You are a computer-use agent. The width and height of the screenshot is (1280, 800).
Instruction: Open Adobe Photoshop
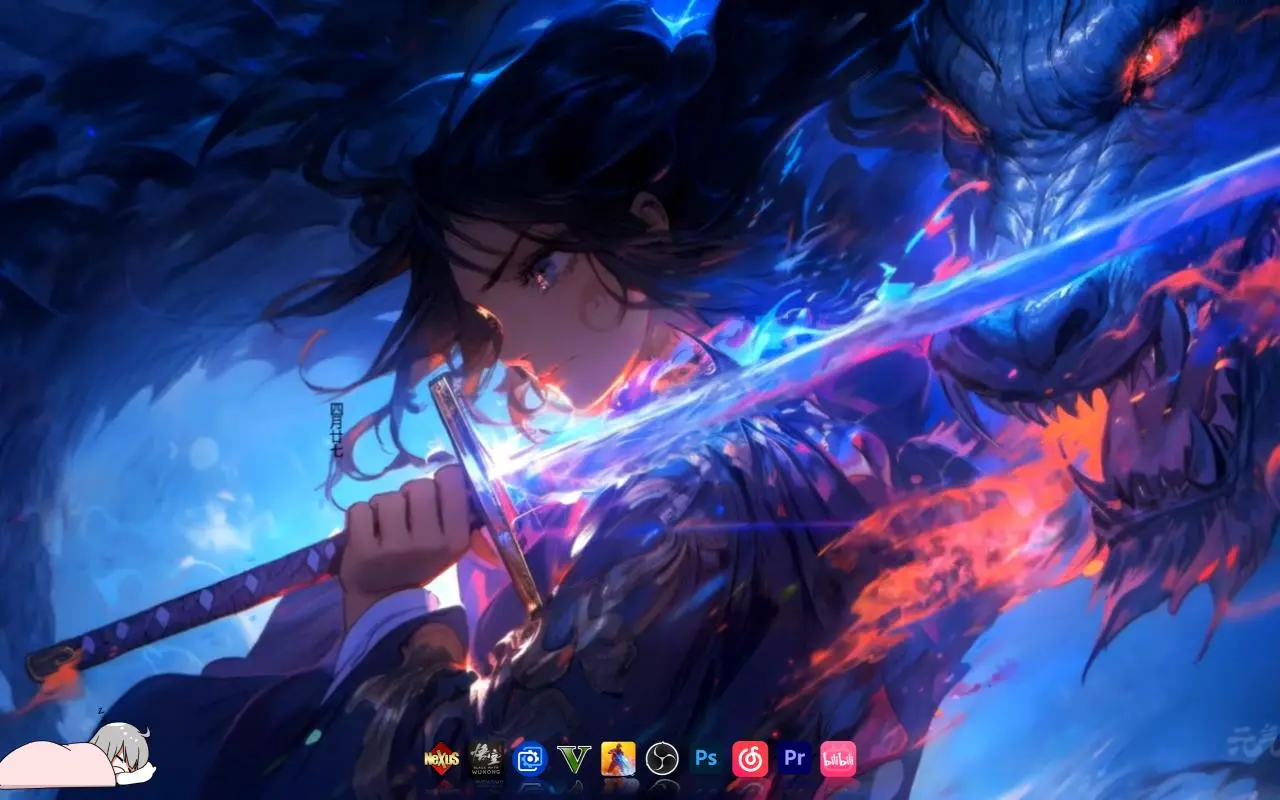[x=706, y=759]
